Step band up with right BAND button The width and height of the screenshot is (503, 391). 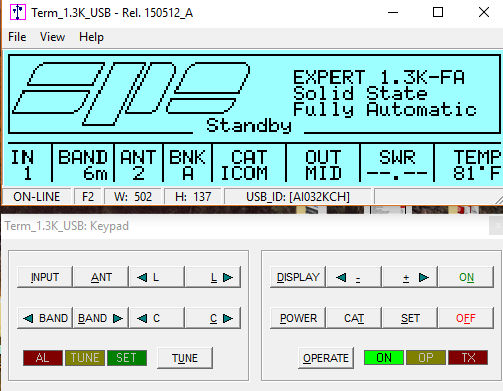[x=101, y=318]
